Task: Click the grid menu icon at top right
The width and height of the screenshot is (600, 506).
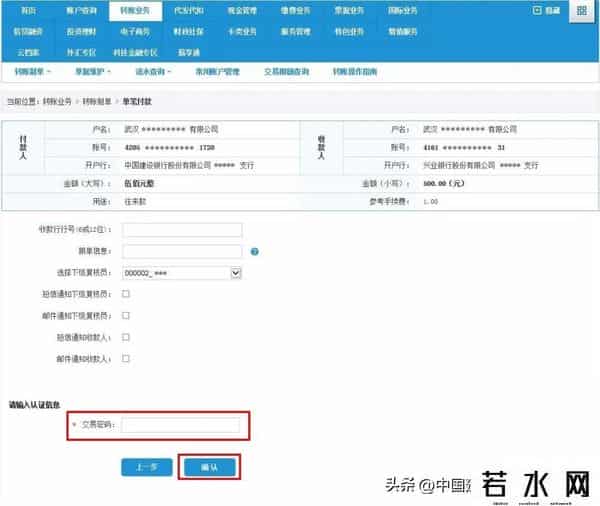Action: pyautogui.click(x=580, y=12)
